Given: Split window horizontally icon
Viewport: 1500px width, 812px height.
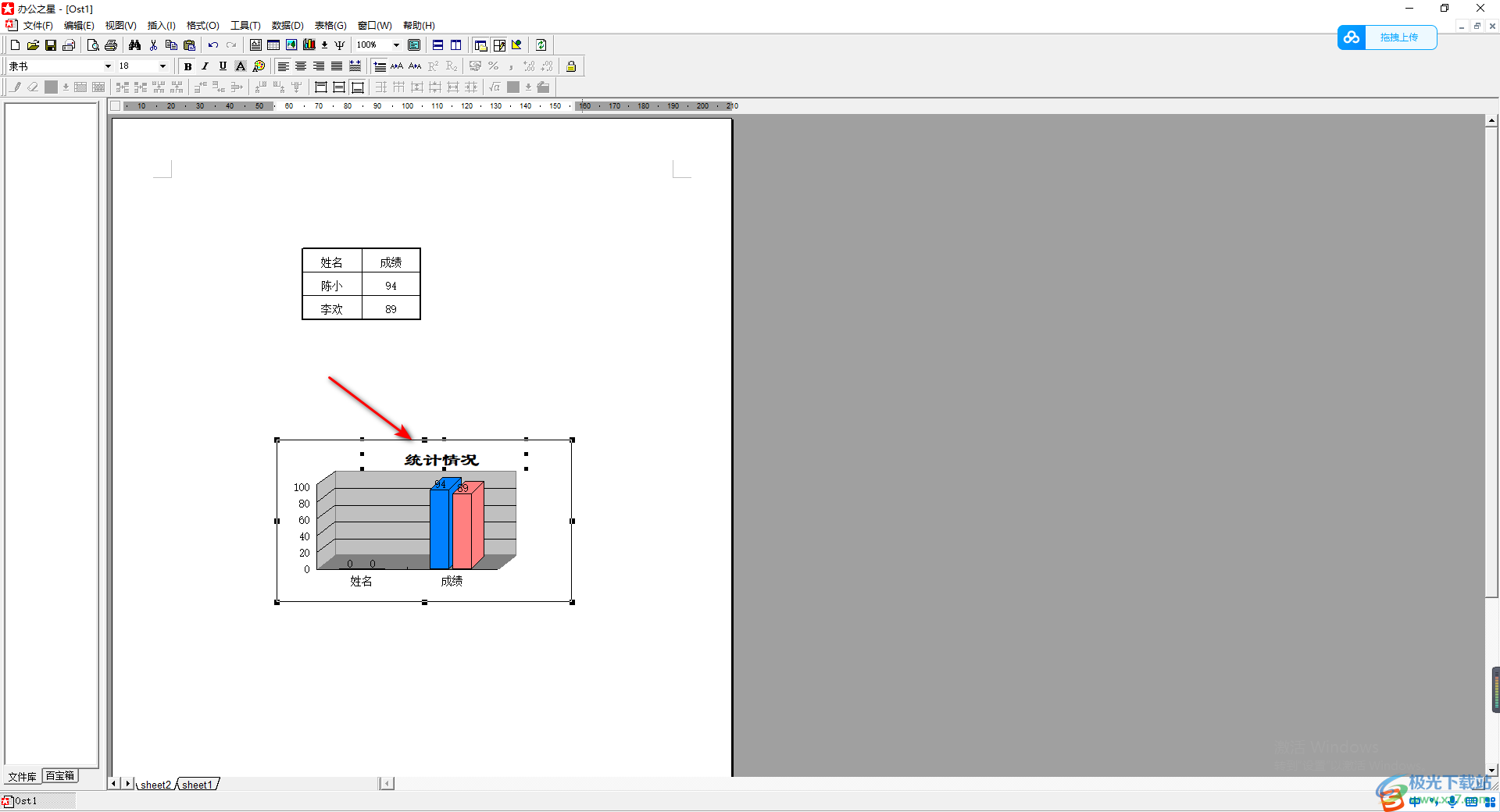Looking at the screenshot, I should (438, 45).
